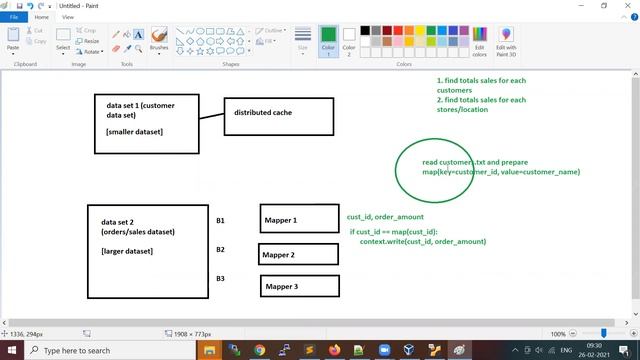Open Zoom from the taskbar
640x360 pixels.
[x=384, y=350]
